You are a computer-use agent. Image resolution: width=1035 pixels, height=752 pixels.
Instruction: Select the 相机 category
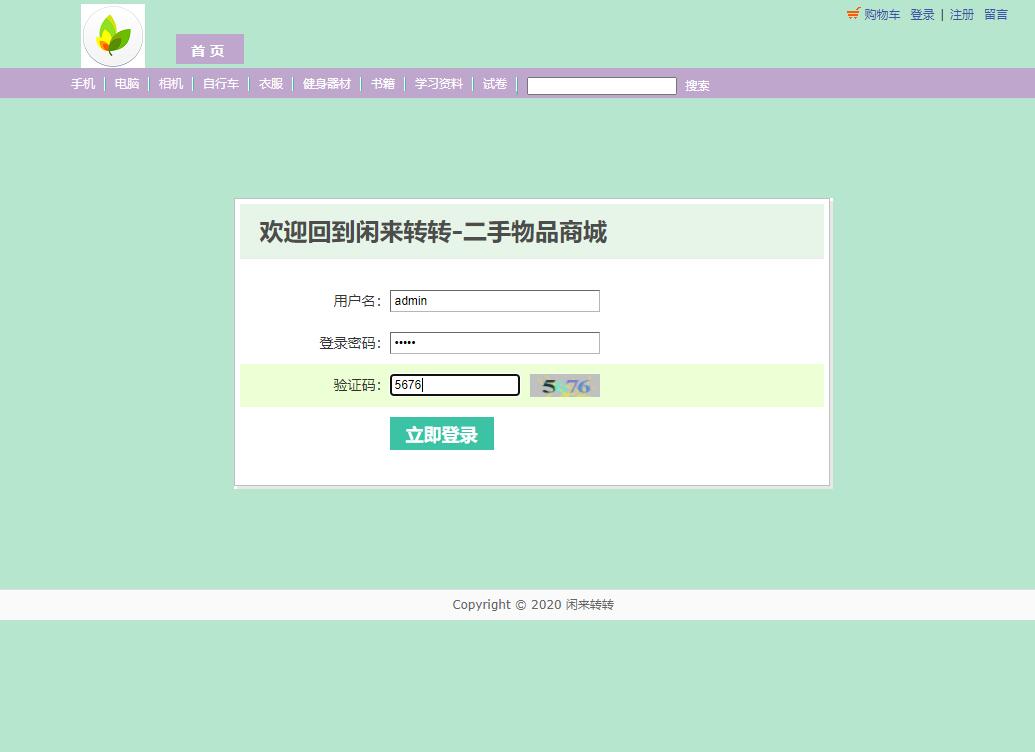click(x=169, y=84)
